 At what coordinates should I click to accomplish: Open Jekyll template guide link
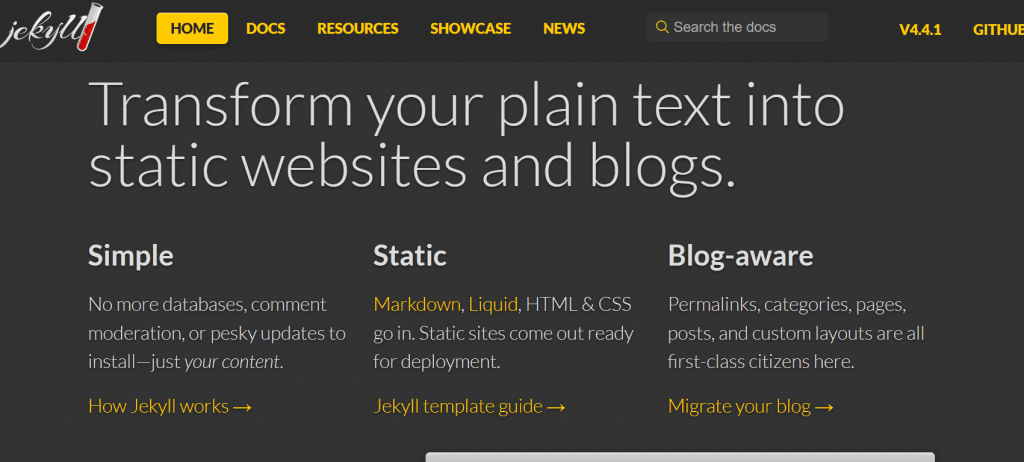click(469, 406)
